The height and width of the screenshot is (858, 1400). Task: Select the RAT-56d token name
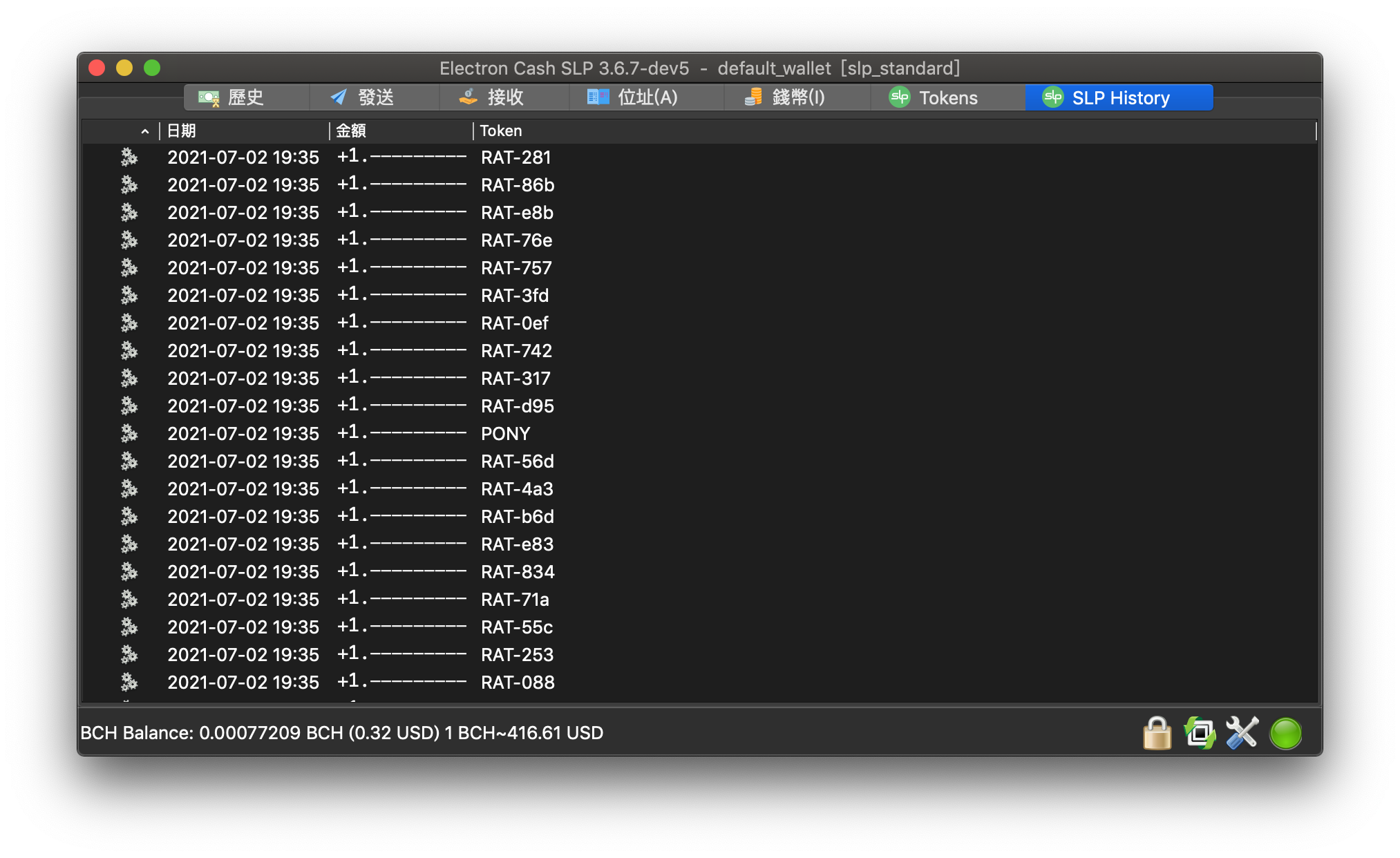click(x=518, y=461)
